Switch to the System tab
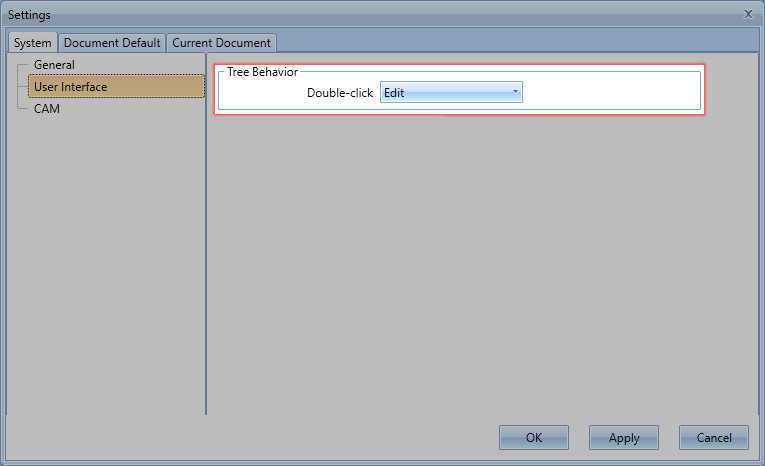Viewport: 765px width, 466px height. (x=33, y=43)
